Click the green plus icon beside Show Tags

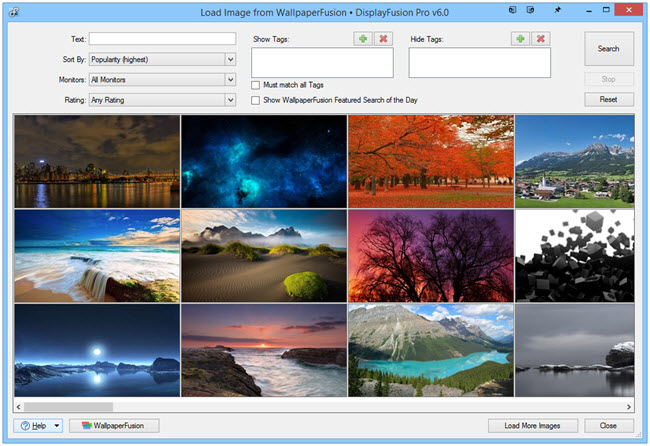363,39
